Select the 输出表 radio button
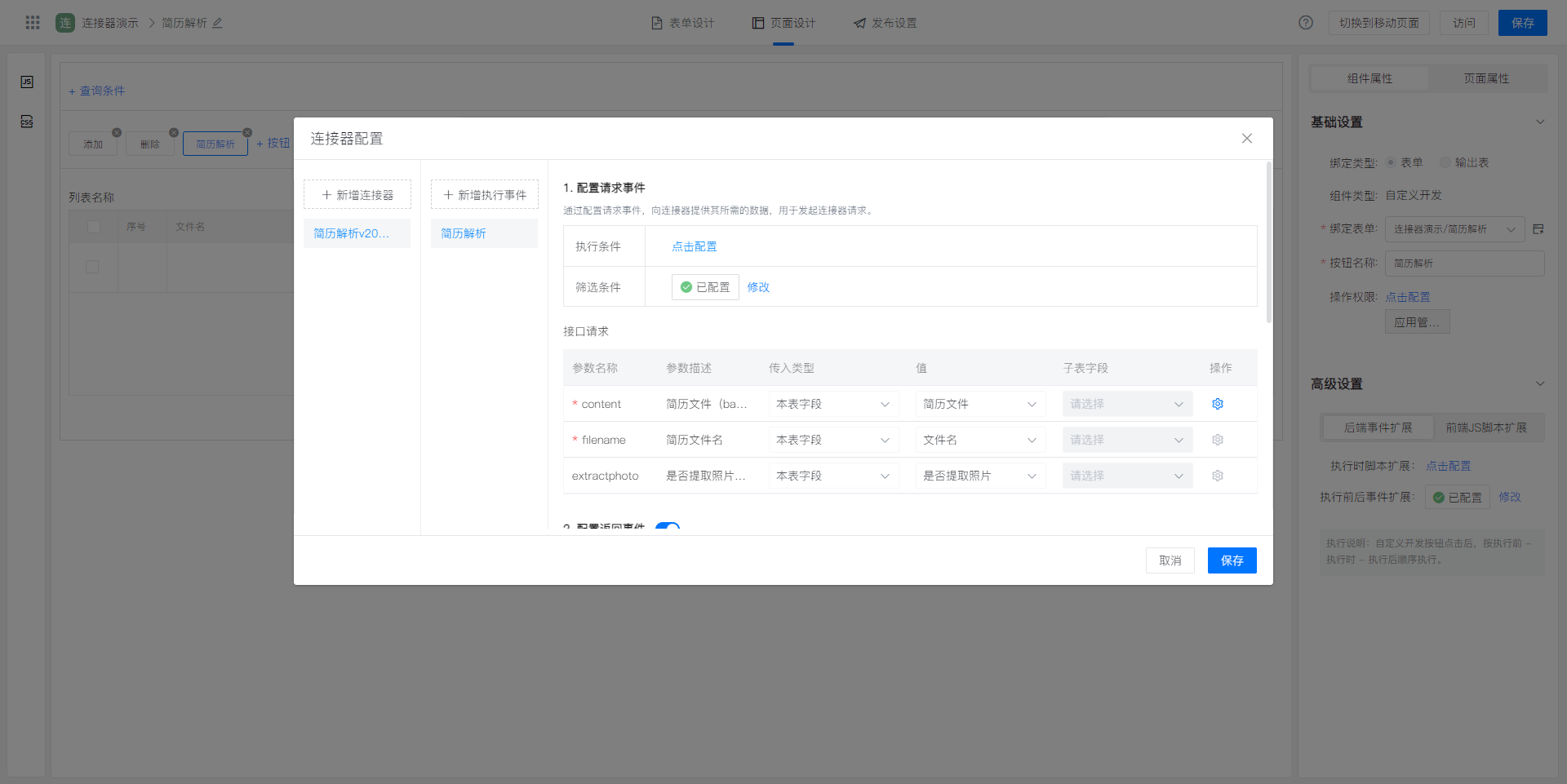The width and height of the screenshot is (1567, 784). tap(1445, 162)
